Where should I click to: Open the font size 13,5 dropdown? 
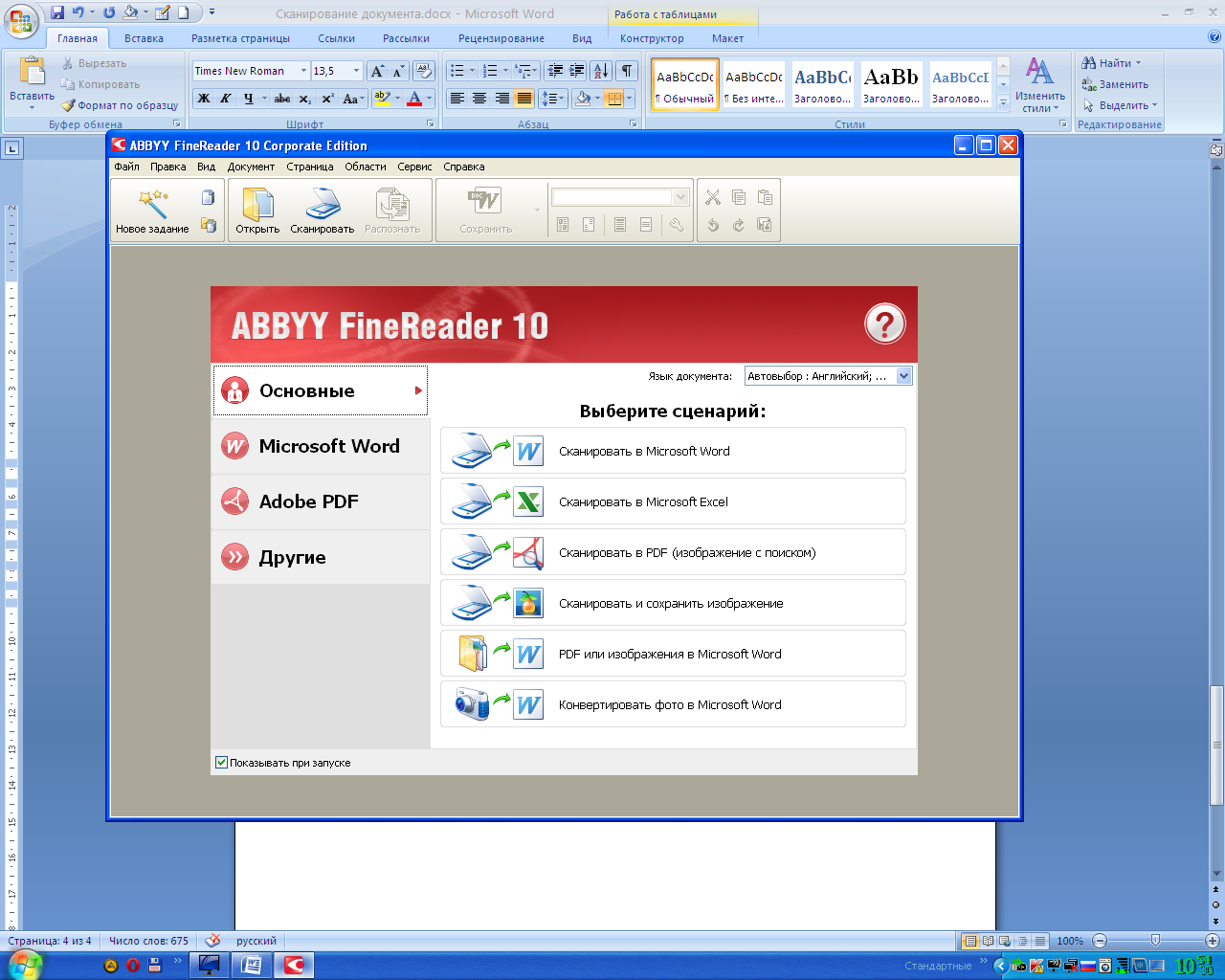pos(356,71)
